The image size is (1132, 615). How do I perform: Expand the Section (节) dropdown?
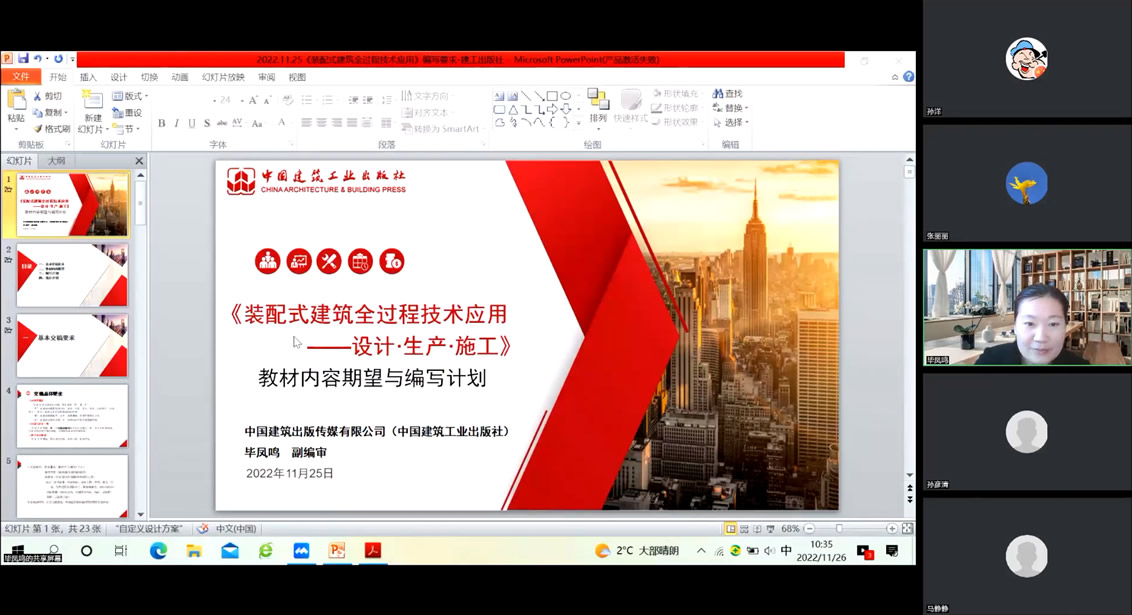[138, 129]
